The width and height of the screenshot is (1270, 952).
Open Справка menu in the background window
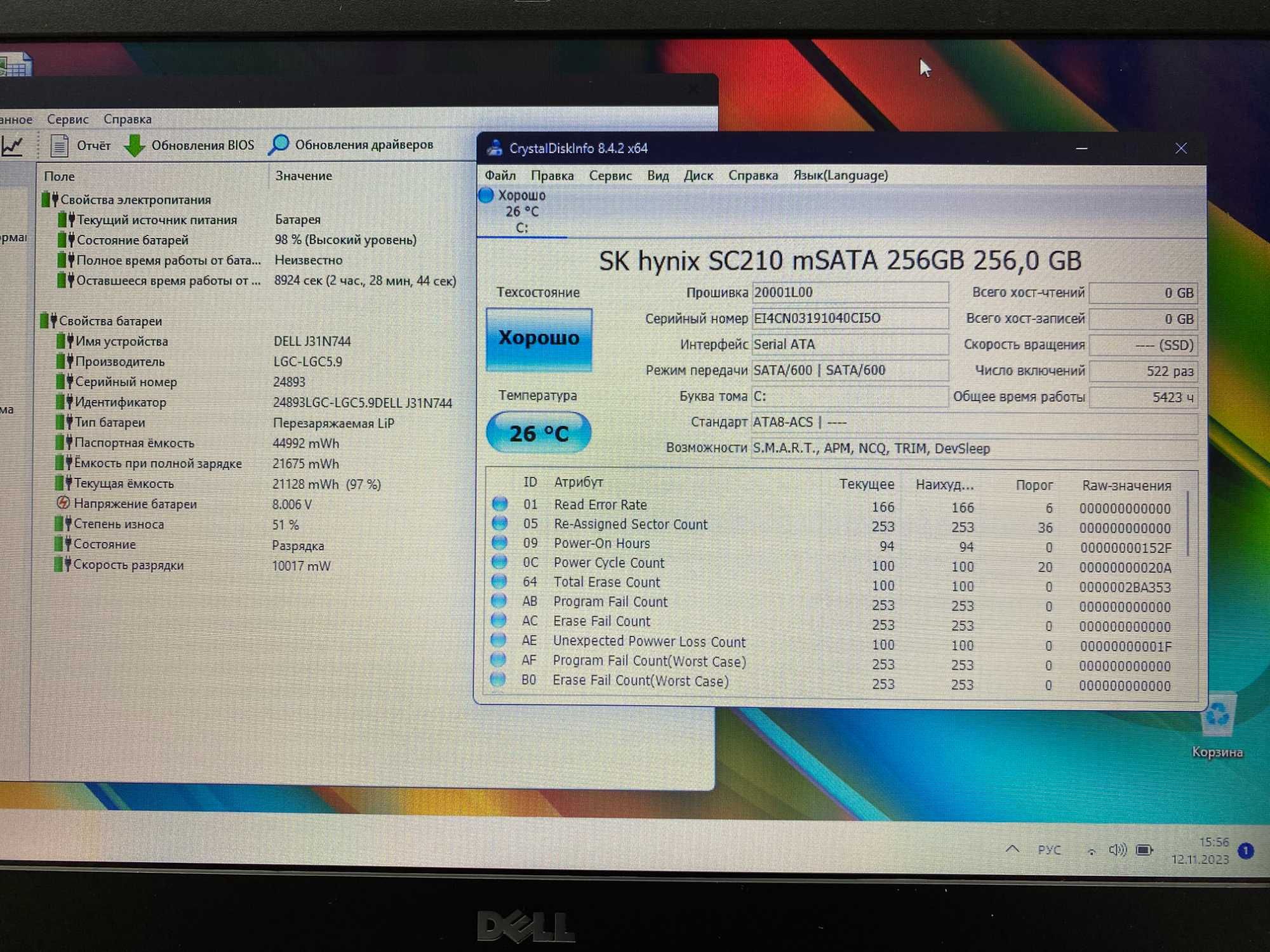pos(128,119)
